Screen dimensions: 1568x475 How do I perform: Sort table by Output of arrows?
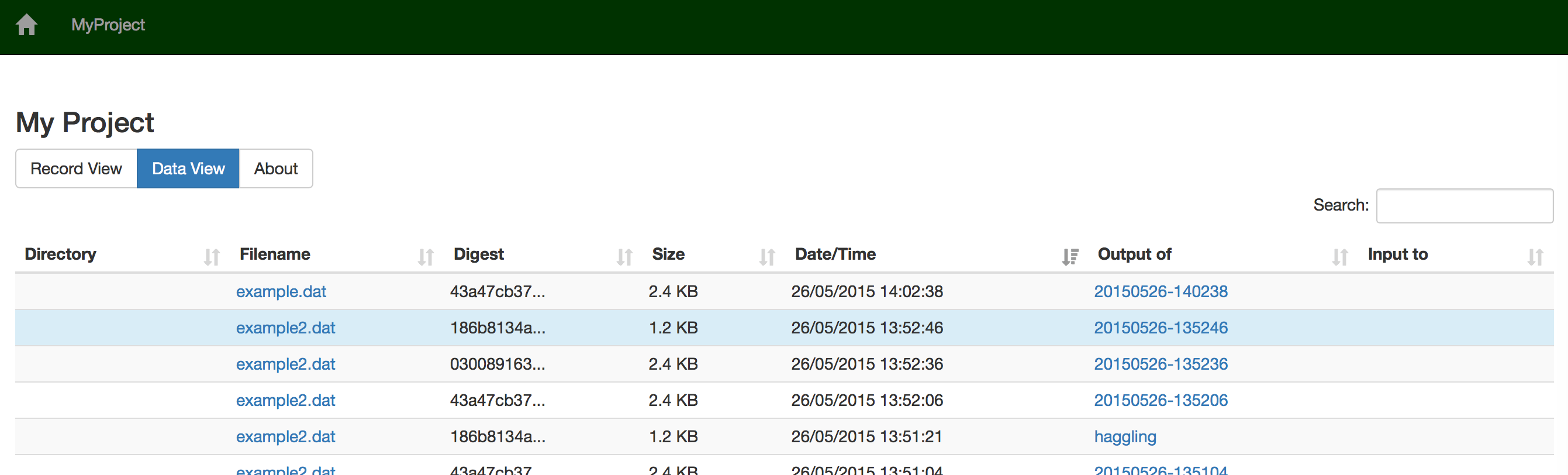pos(1340,257)
